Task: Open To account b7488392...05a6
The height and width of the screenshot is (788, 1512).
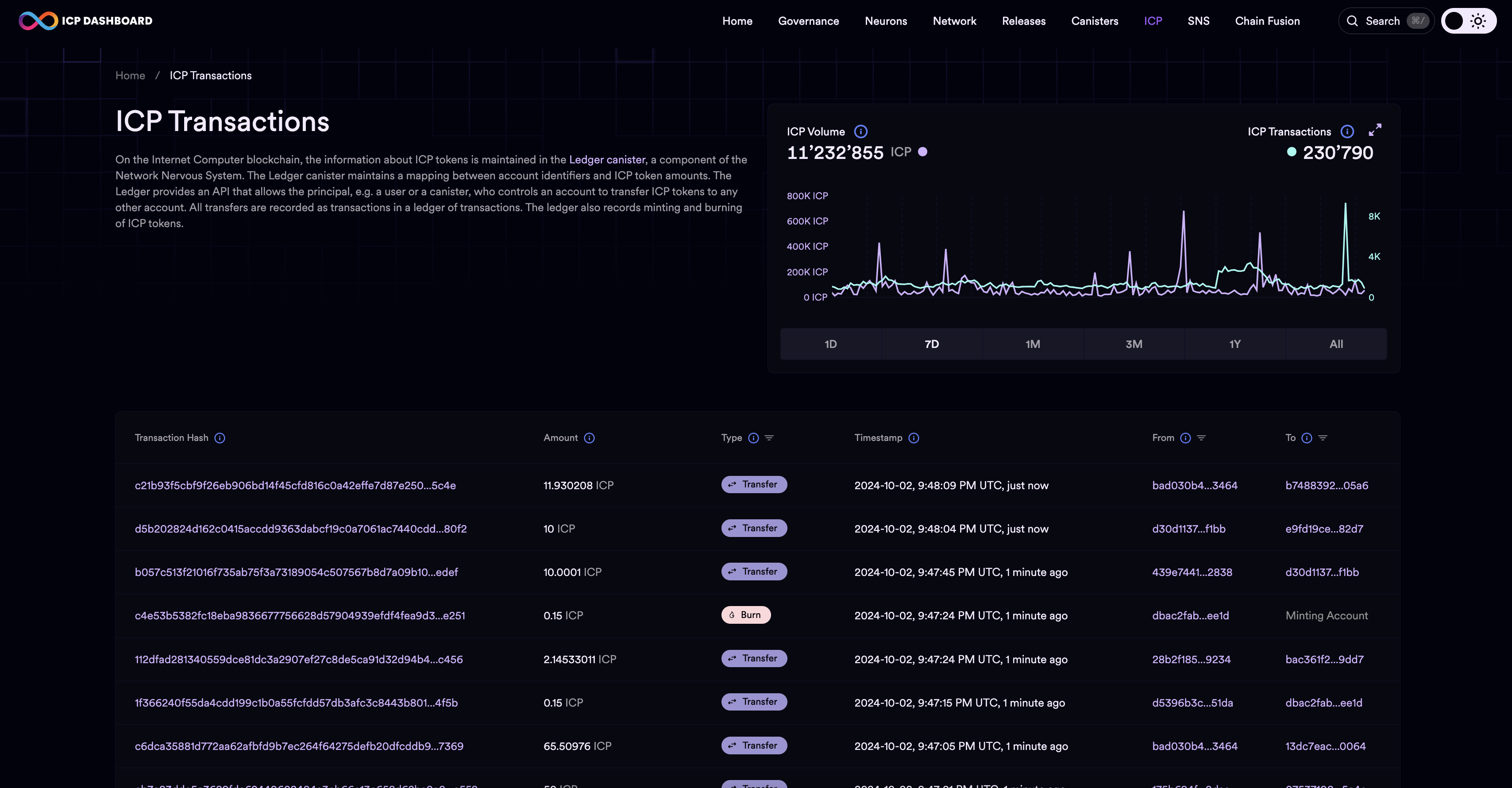Action: 1327,486
